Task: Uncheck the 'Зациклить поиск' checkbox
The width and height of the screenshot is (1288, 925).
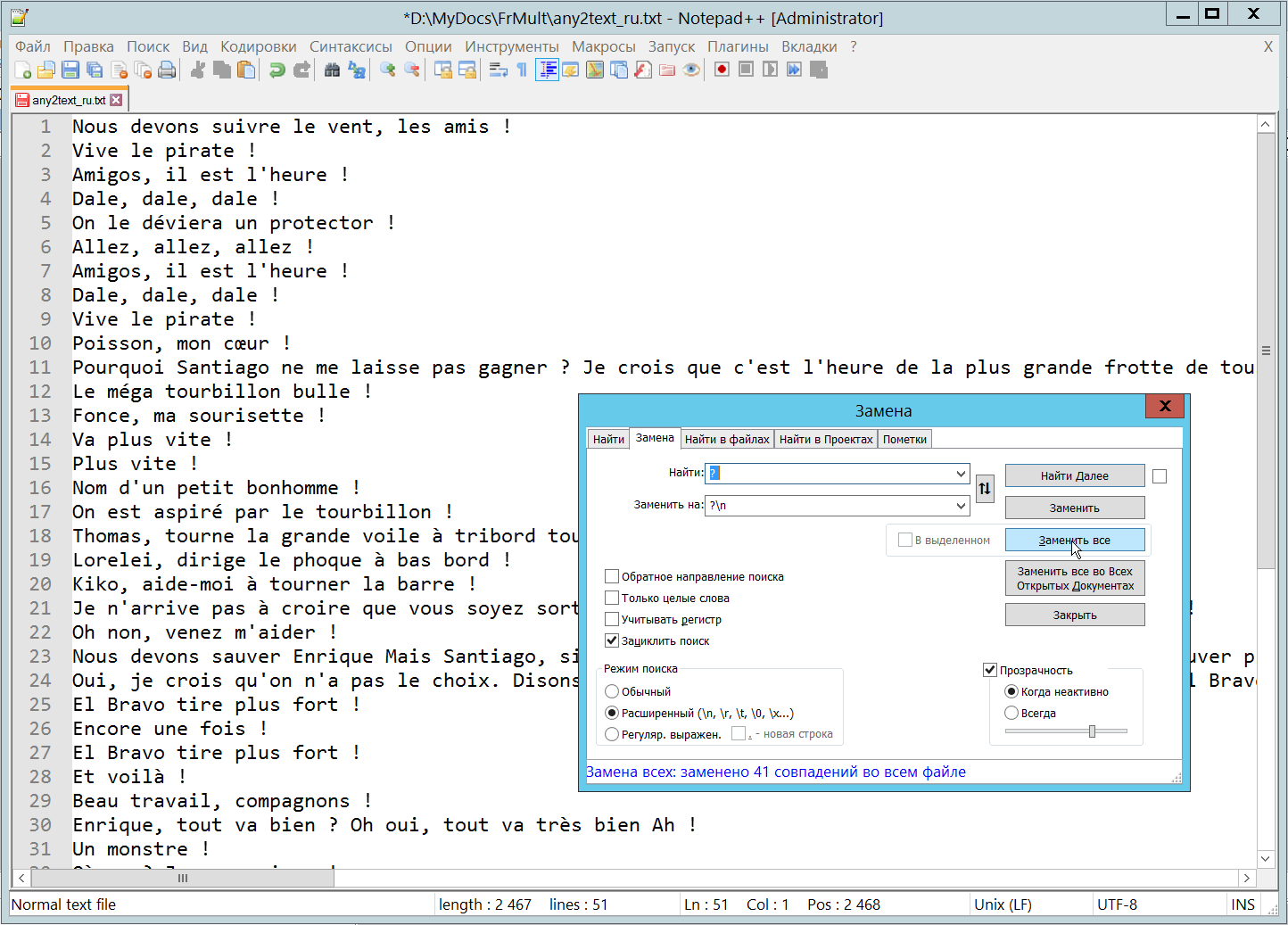Action: [x=612, y=640]
